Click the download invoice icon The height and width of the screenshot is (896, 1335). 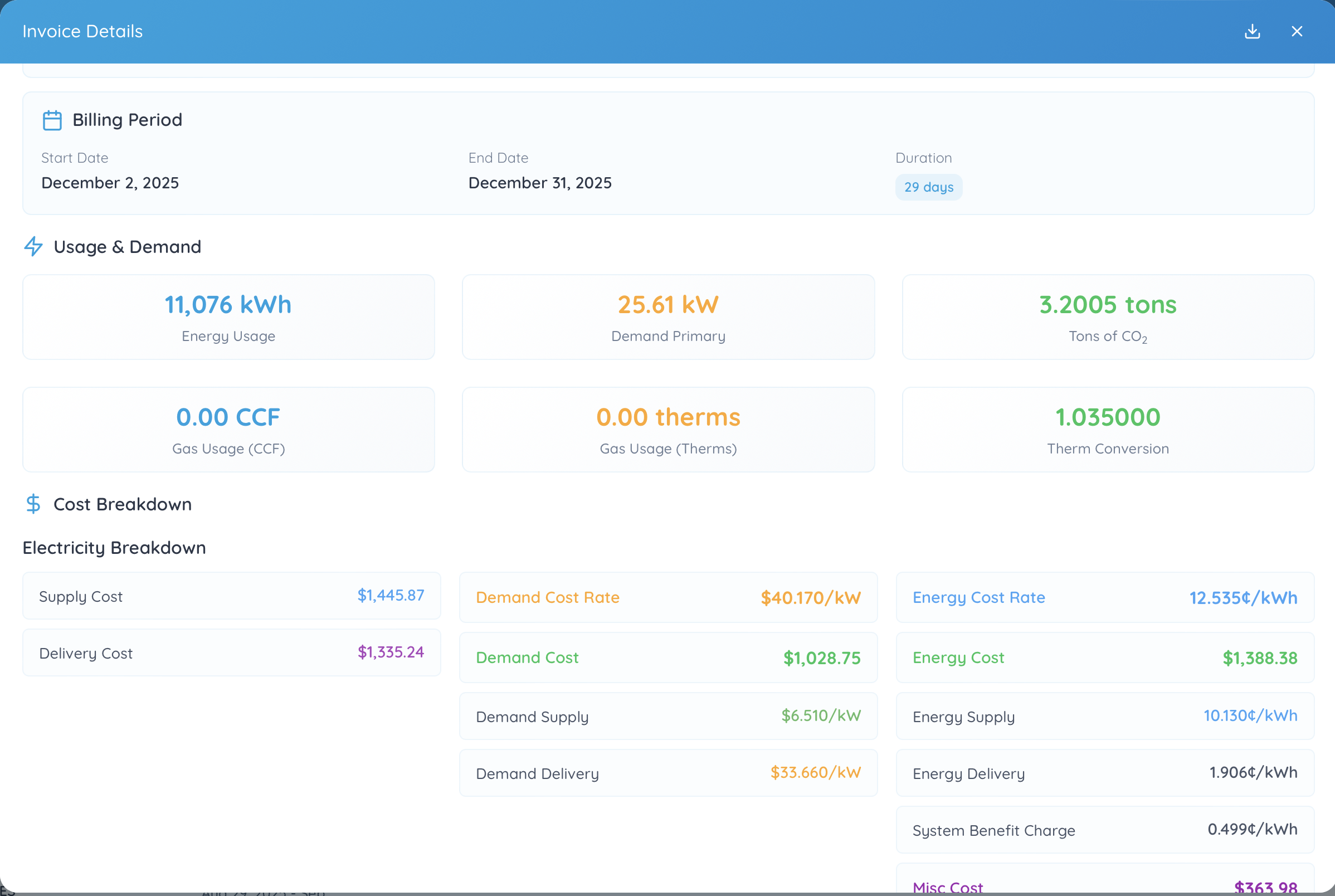(1252, 31)
